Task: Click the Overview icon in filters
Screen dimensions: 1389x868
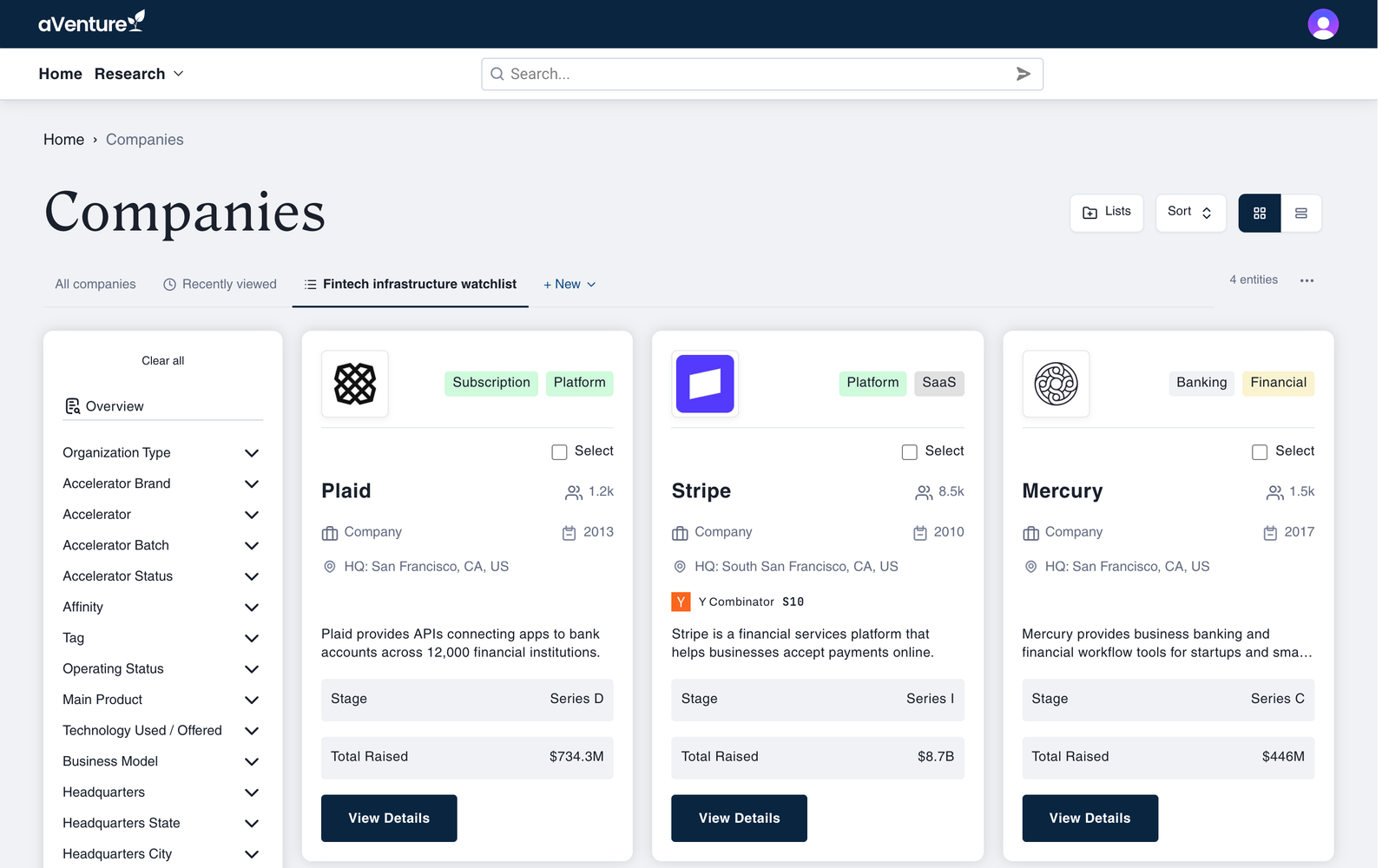Action: pos(73,406)
